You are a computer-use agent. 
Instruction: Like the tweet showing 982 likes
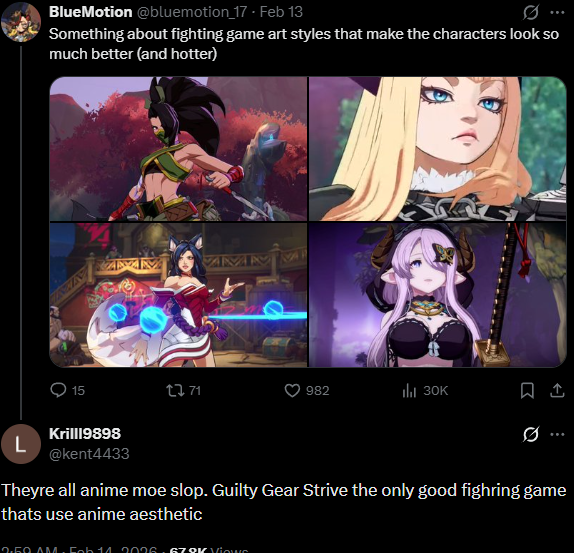tap(292, 390)
